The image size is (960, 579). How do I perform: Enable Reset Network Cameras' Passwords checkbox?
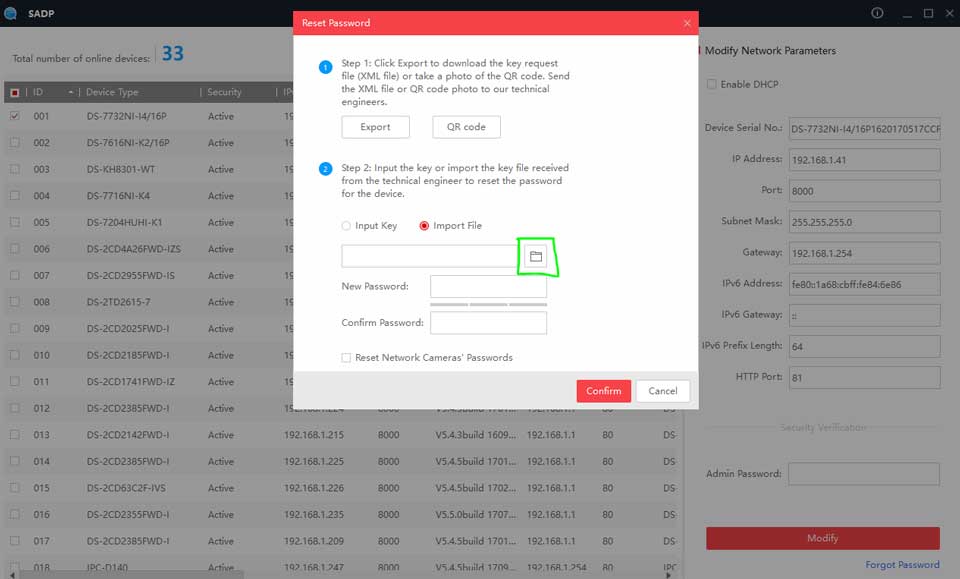[346, 357]
